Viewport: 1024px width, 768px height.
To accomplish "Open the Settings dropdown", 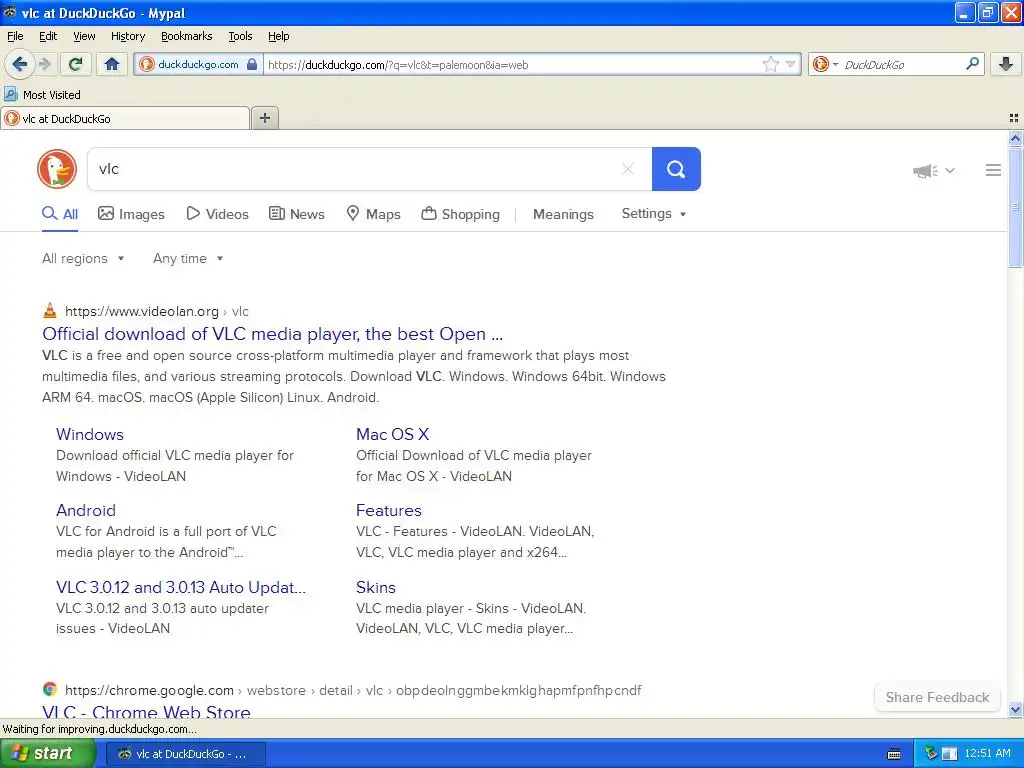I will pyautogui.click(x=654, y=214).
